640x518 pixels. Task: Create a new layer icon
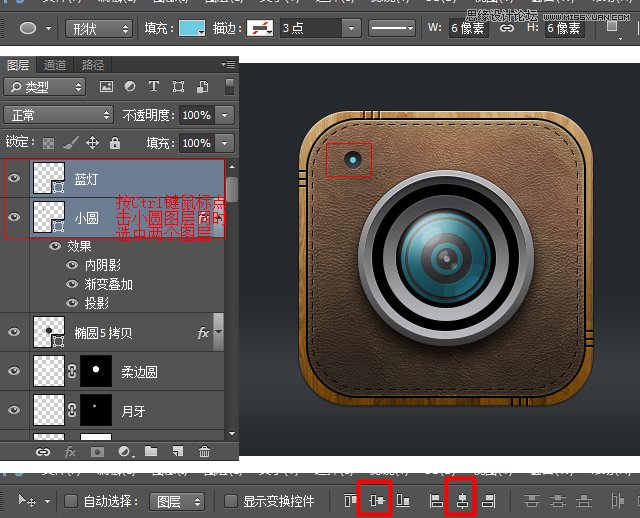pyautogui.click(x=178, y=451)
